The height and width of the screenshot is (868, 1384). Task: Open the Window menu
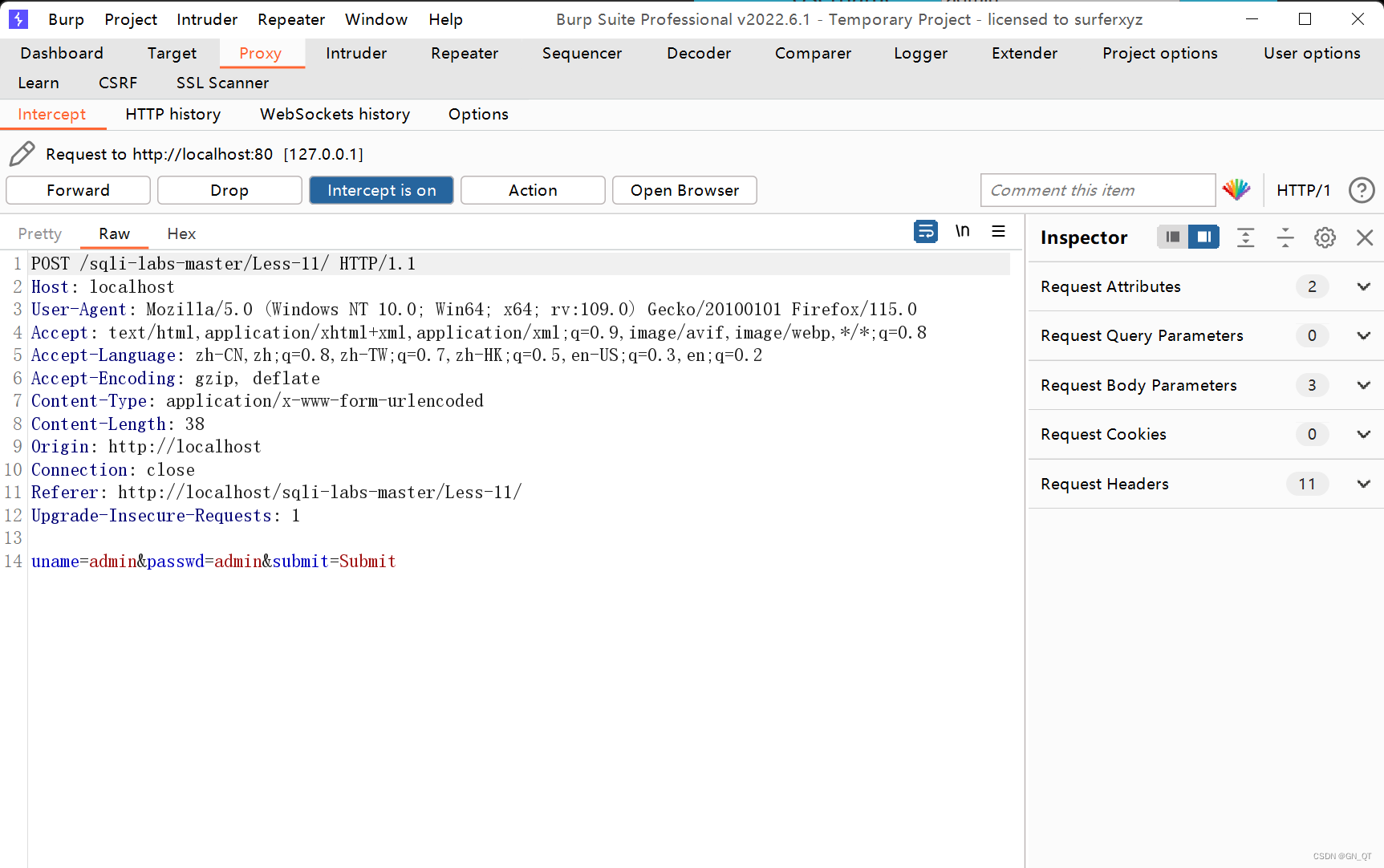coord(376,19)
